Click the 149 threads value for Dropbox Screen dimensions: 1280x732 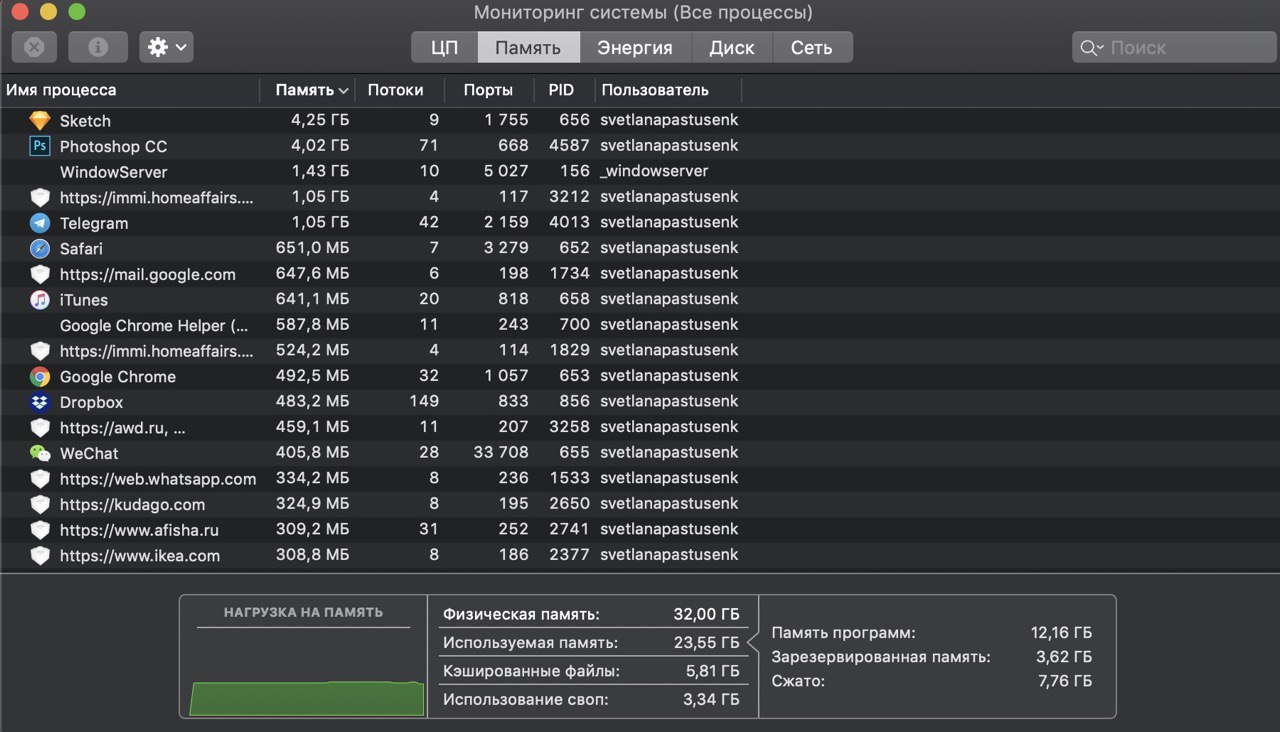424,402
